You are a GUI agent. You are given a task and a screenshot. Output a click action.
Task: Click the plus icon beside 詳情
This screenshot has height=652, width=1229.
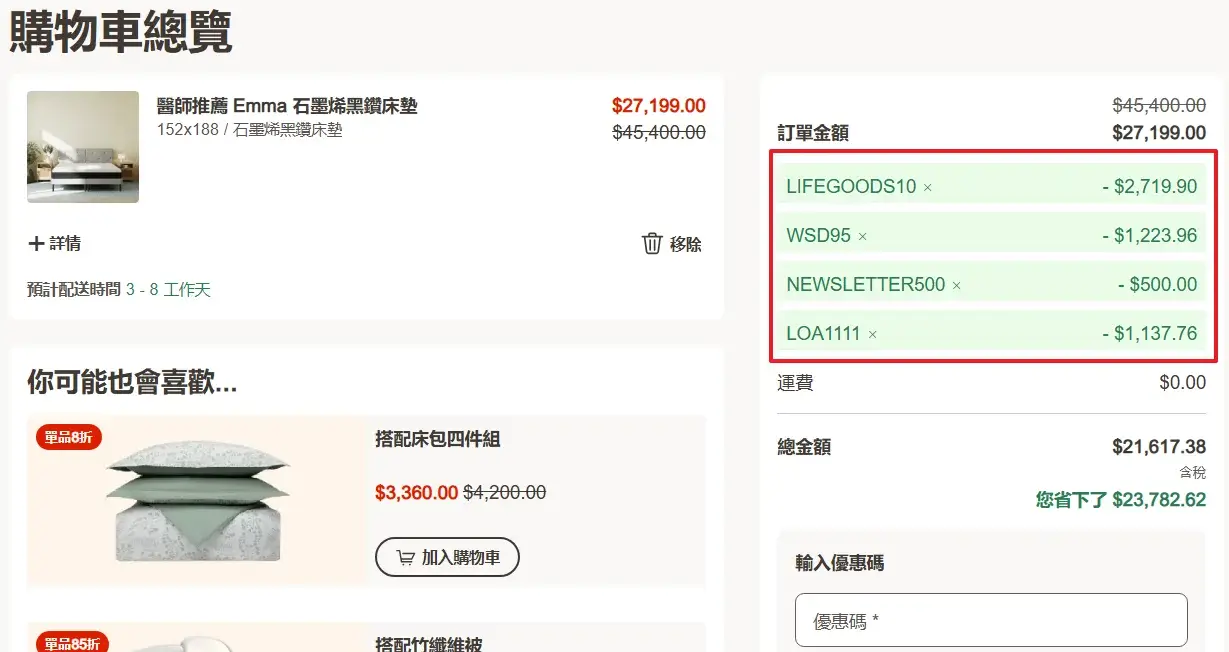tap(36, 244)
